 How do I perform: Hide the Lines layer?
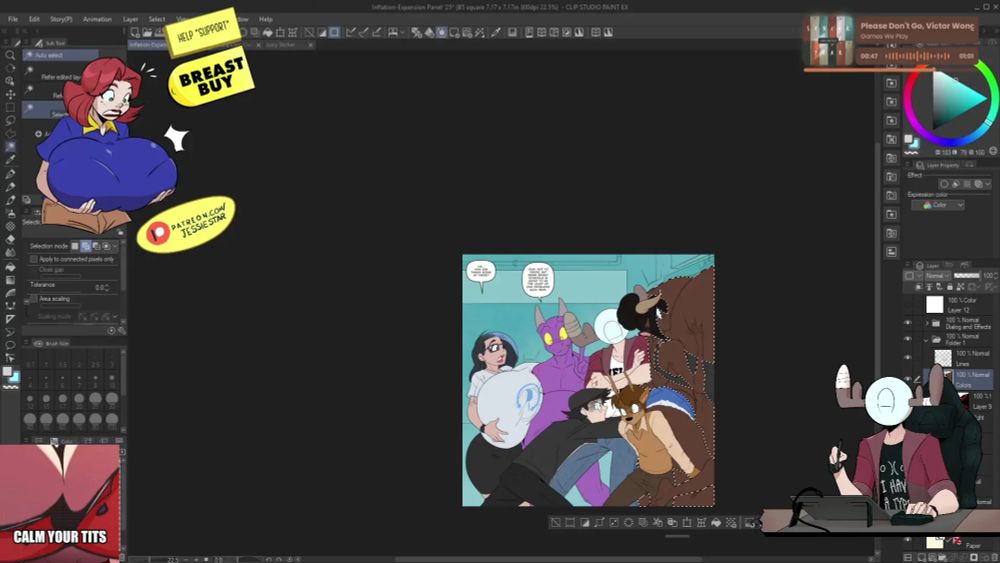coord(908,358)
